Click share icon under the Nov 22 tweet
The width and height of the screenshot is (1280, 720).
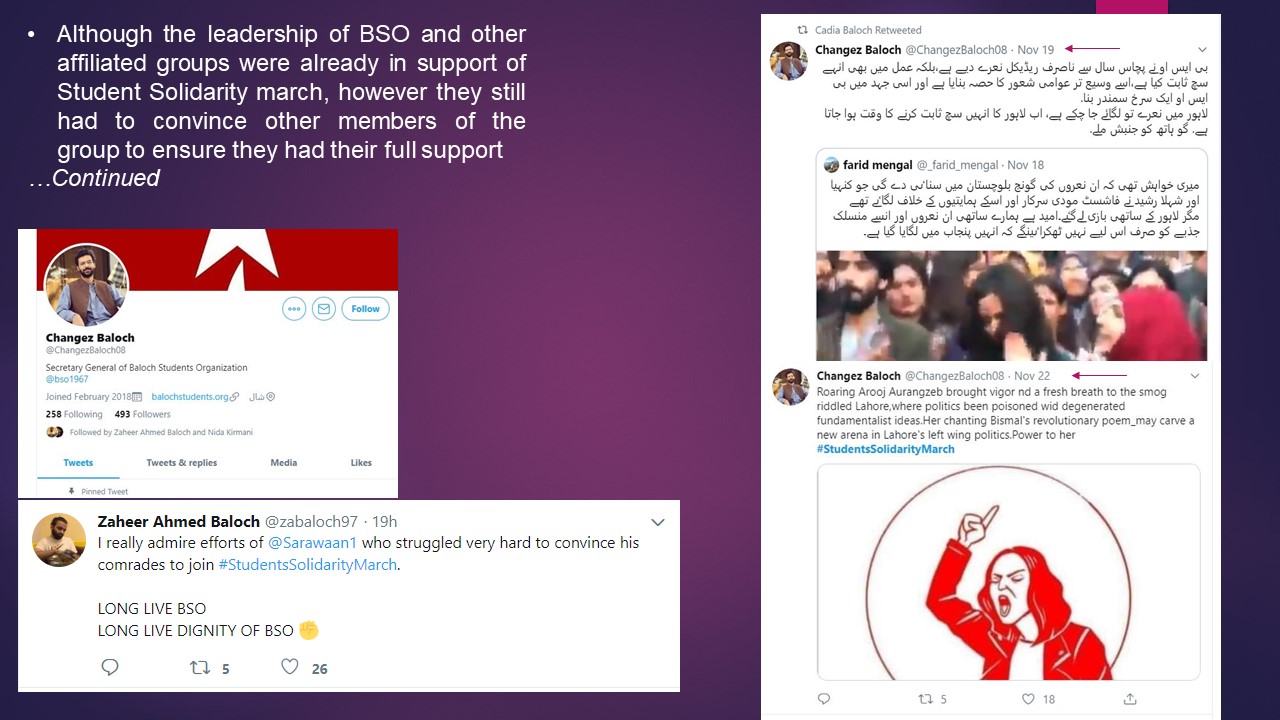click(1130, 699)
